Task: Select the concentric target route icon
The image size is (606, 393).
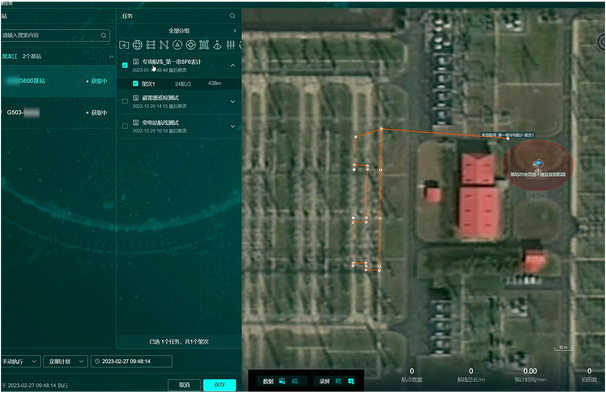Action: click(x=191, y=45)
